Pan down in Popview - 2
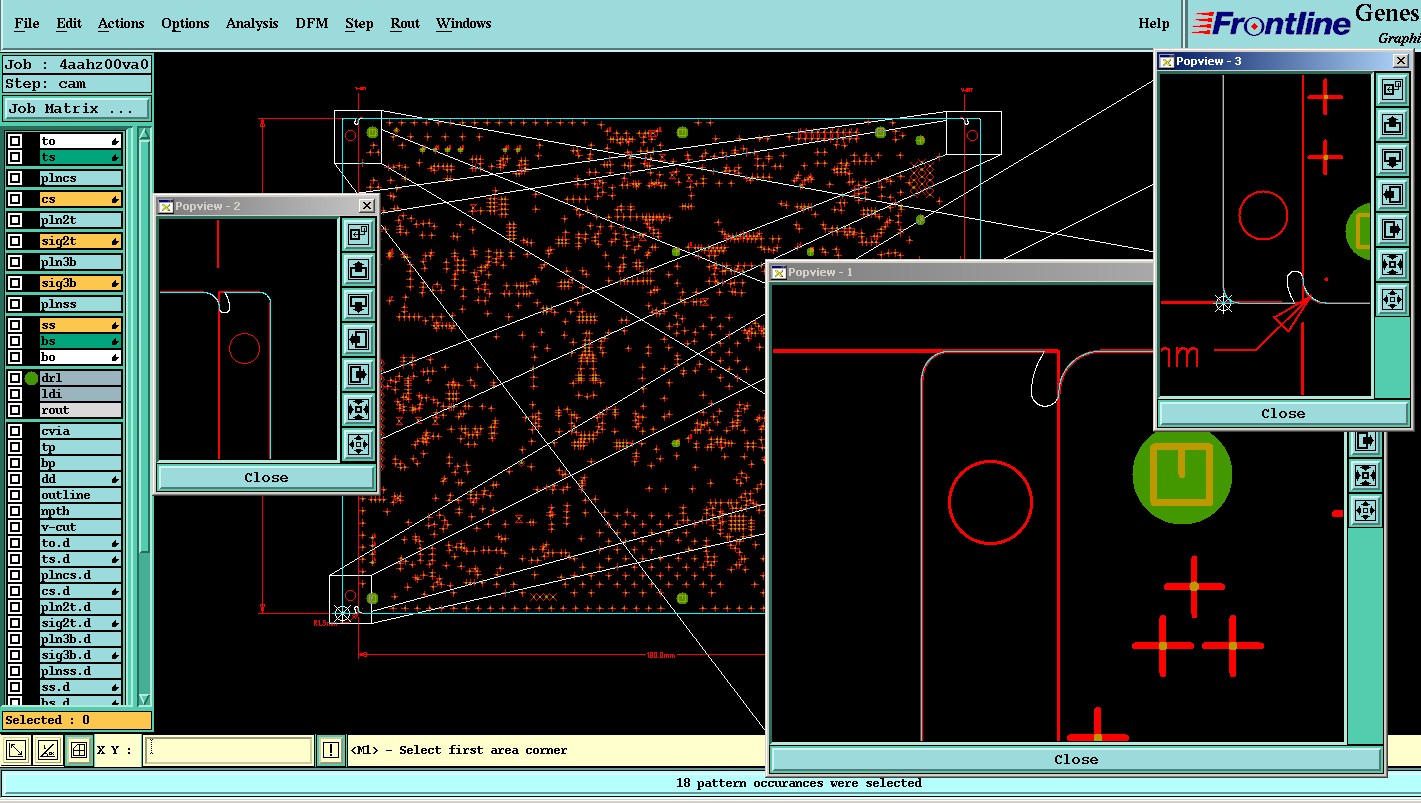 [358, 305]
